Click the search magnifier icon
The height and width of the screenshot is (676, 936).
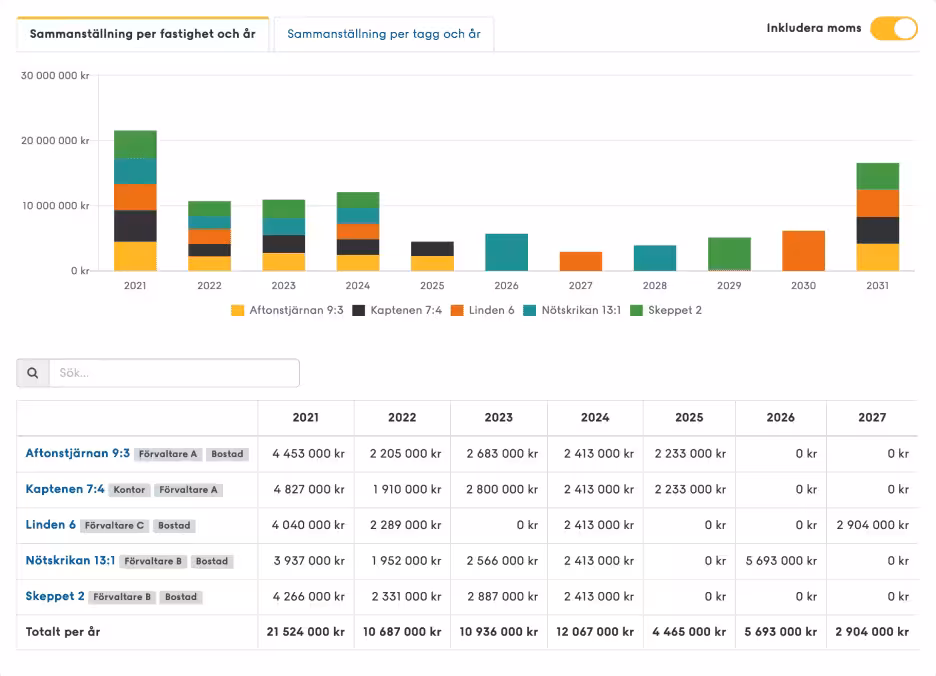[33, 373]
